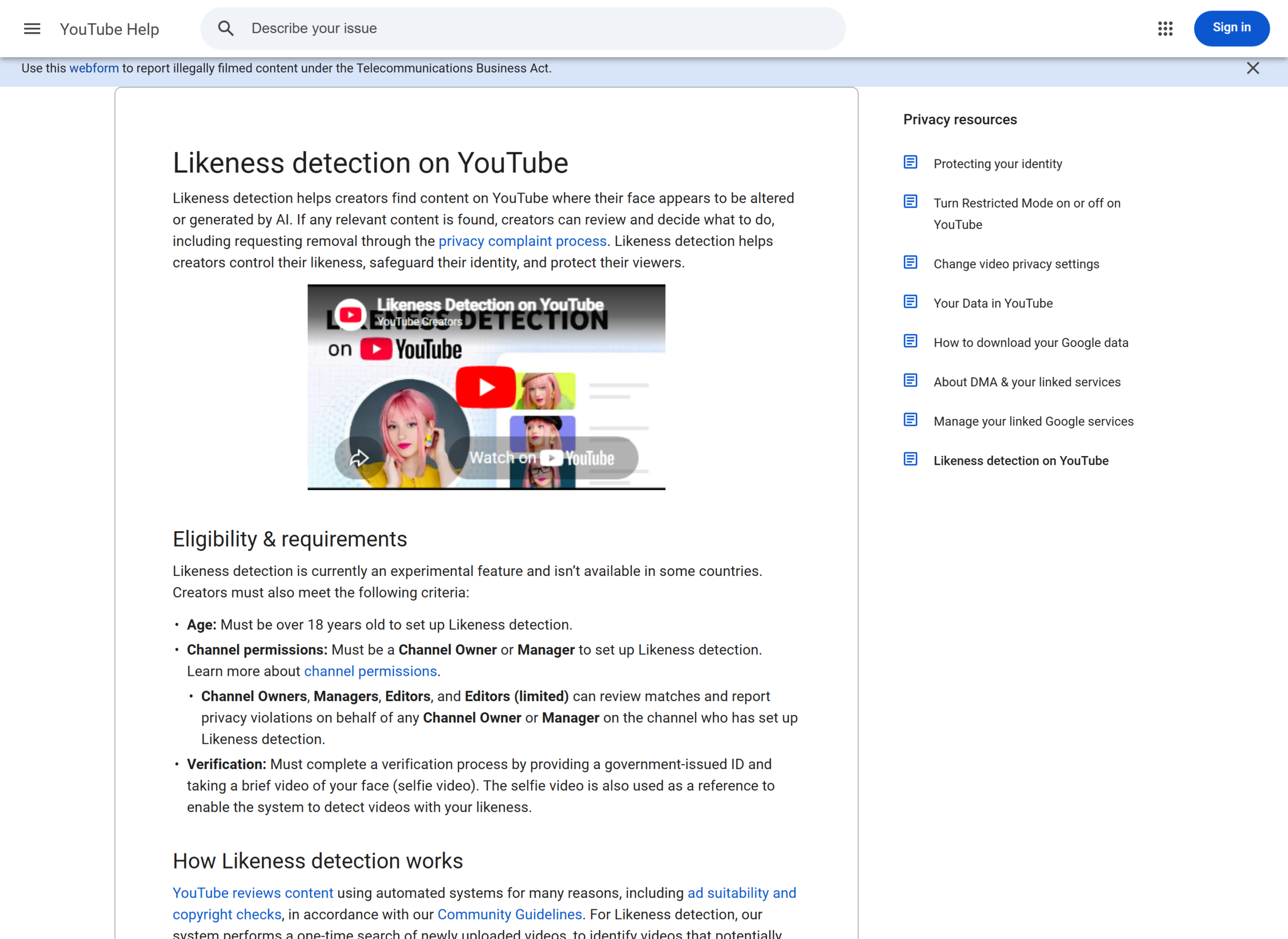This screenshot has width=1288, height=939.
Task: Click the search magnifier icon
Action: [226, 29]
